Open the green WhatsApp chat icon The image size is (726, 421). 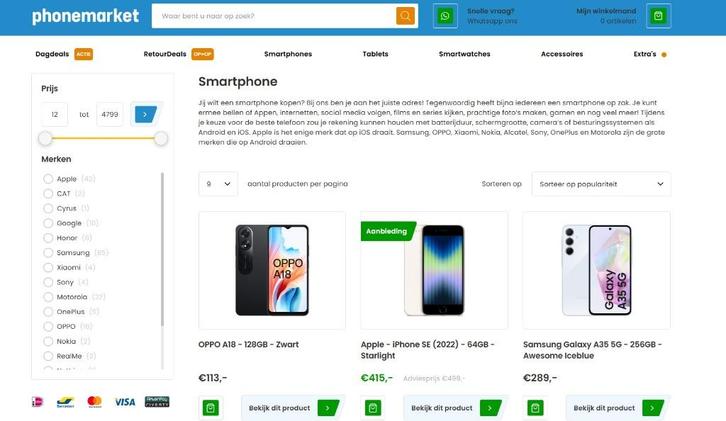click(x=445, y=16)
